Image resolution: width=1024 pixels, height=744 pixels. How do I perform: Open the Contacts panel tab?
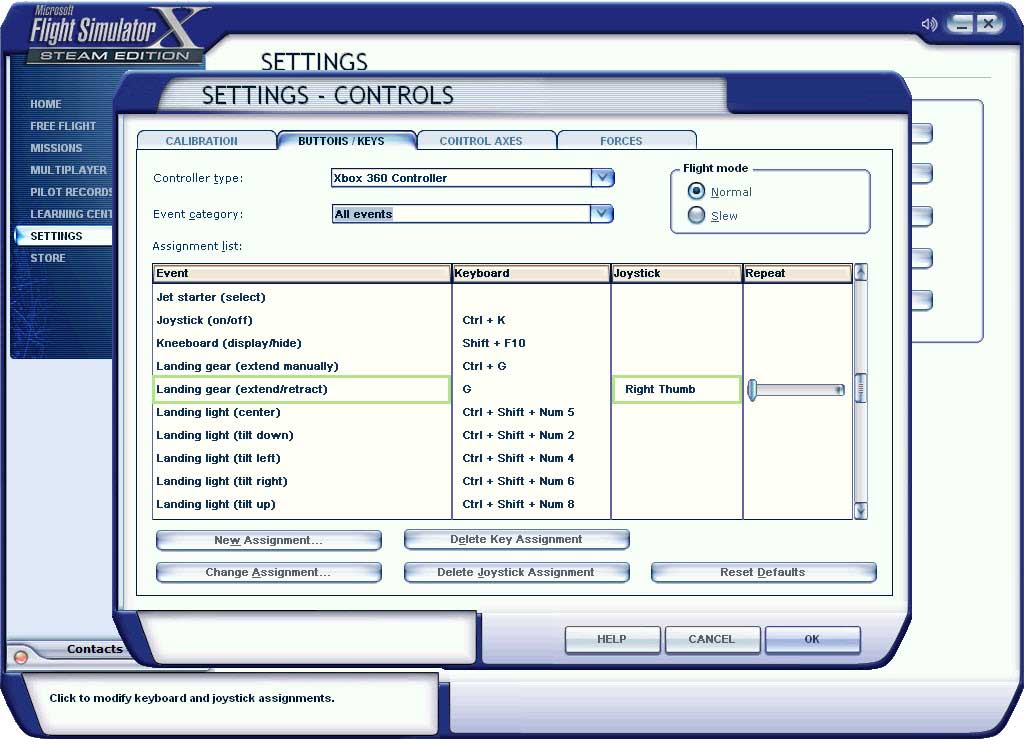[x=94, y=649]
